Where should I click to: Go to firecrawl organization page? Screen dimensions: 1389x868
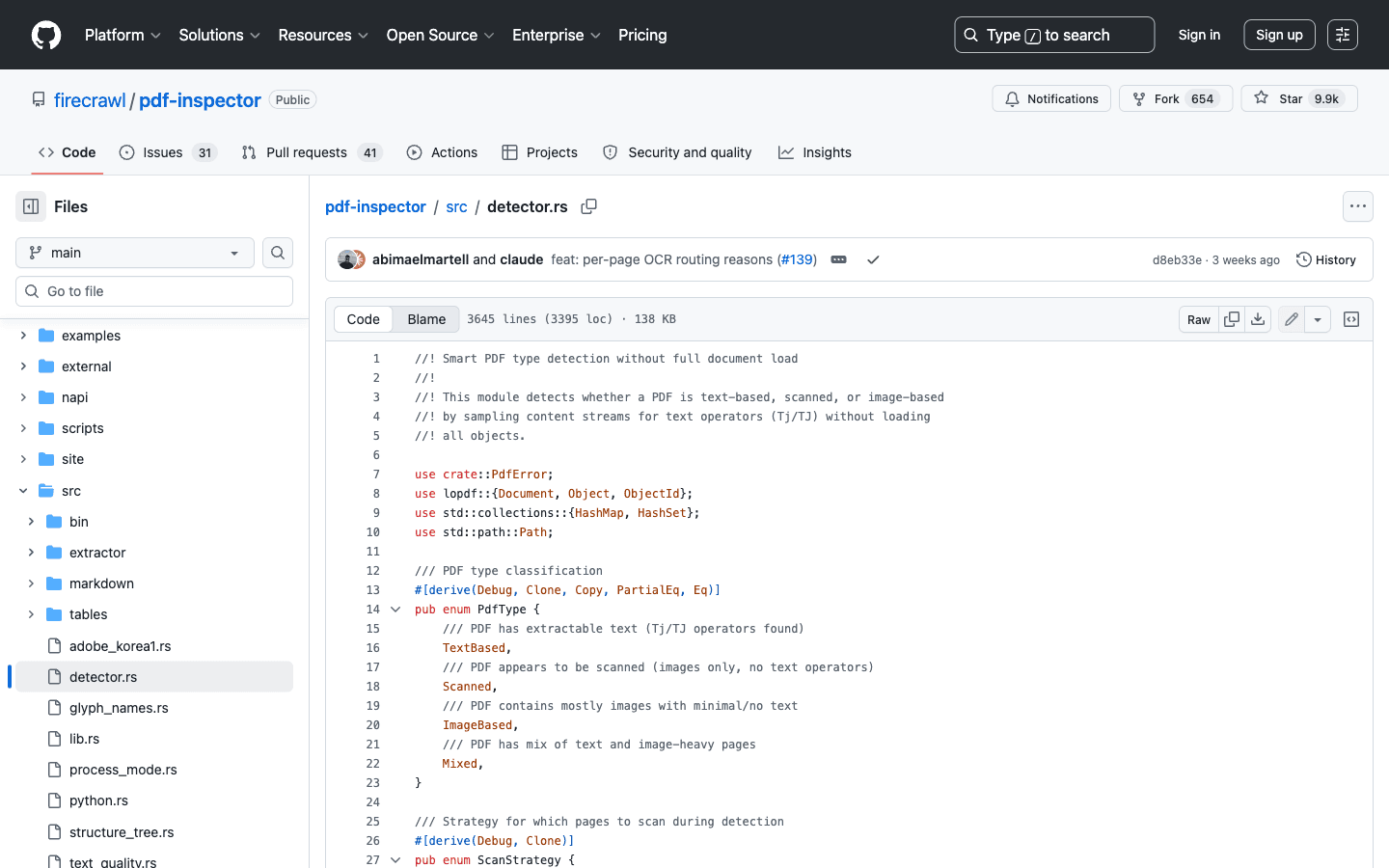point(90,100)
